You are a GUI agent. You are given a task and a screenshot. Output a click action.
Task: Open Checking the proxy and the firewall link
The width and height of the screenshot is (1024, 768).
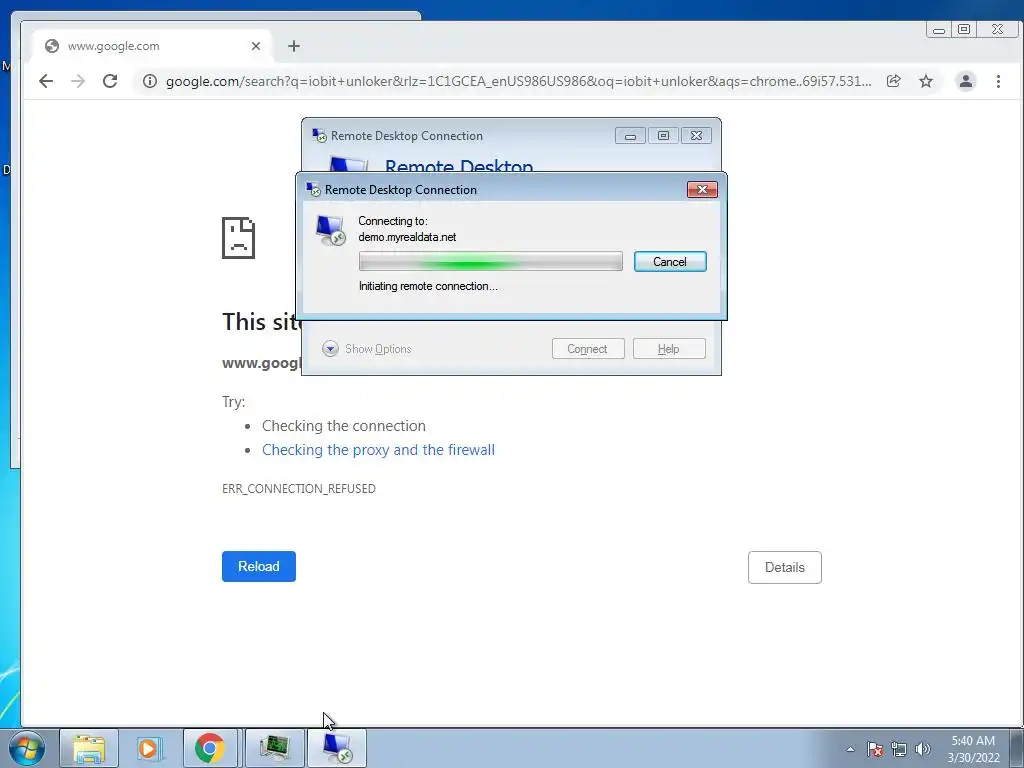[x=378, y=449]
